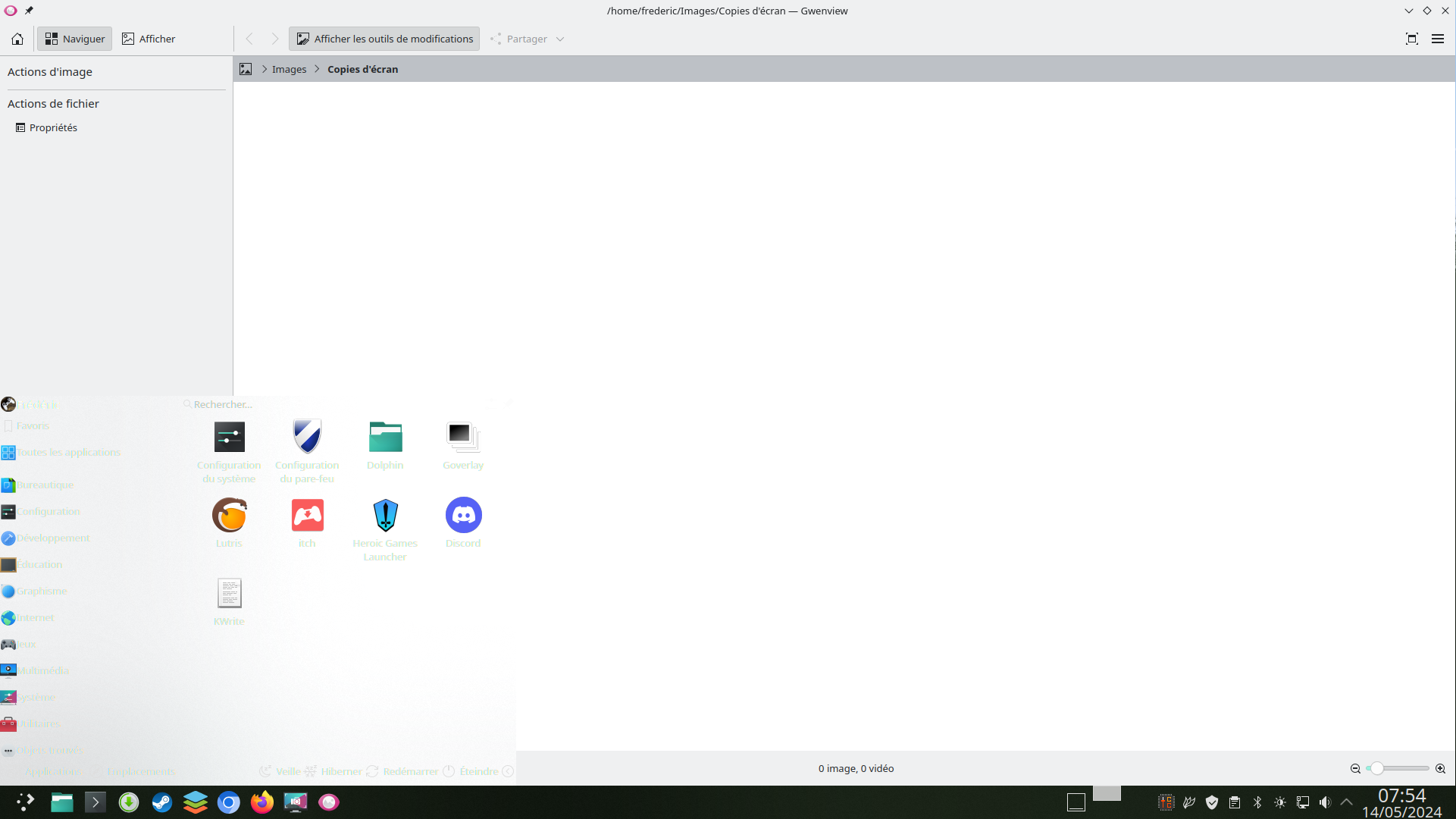The image size is (1456, 819).
Task: Click the Firefox icon in taskbar
Action: click(x=261, y=802)
